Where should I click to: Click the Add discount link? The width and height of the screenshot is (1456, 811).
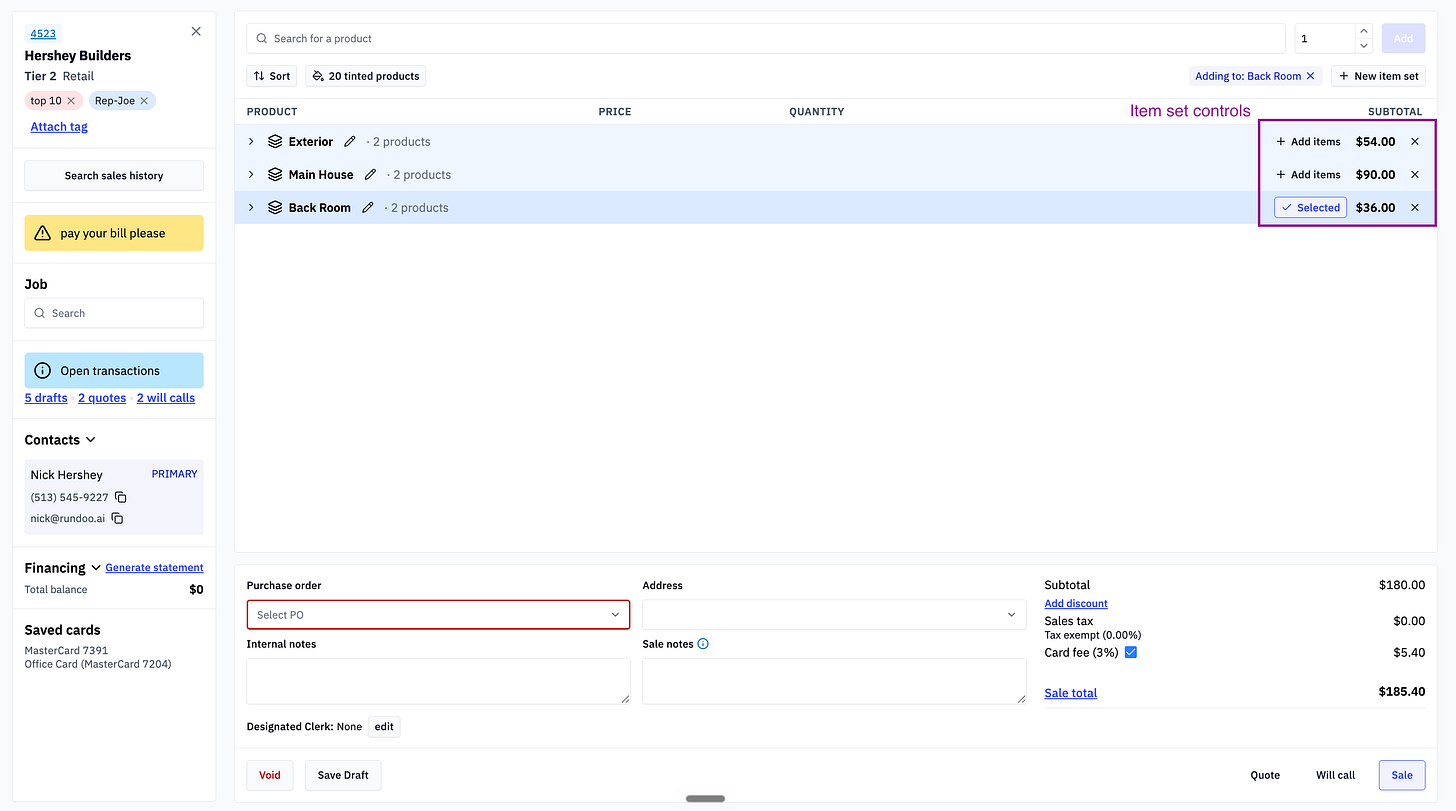coord(1076,604)
